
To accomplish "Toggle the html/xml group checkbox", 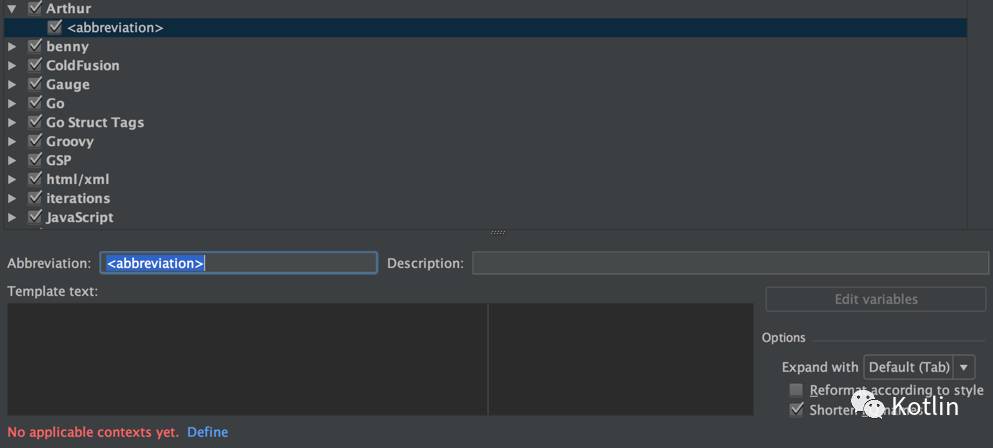I will 35,179.
